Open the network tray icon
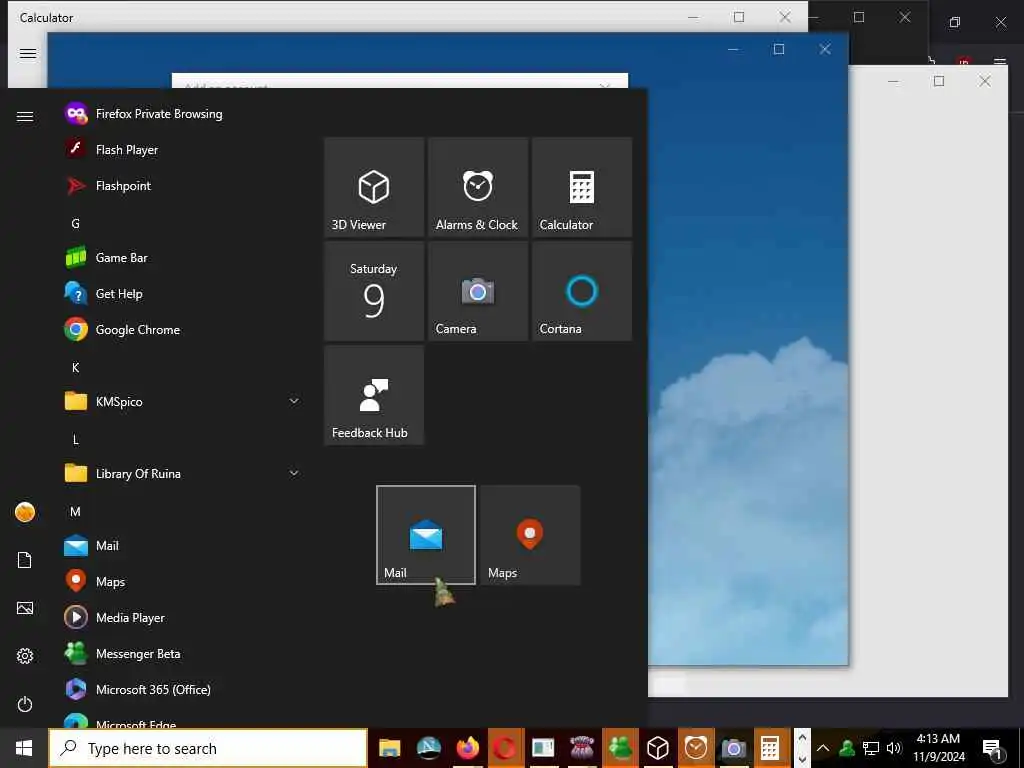The width and height of the screenshot is (1024, 768). 871,748
